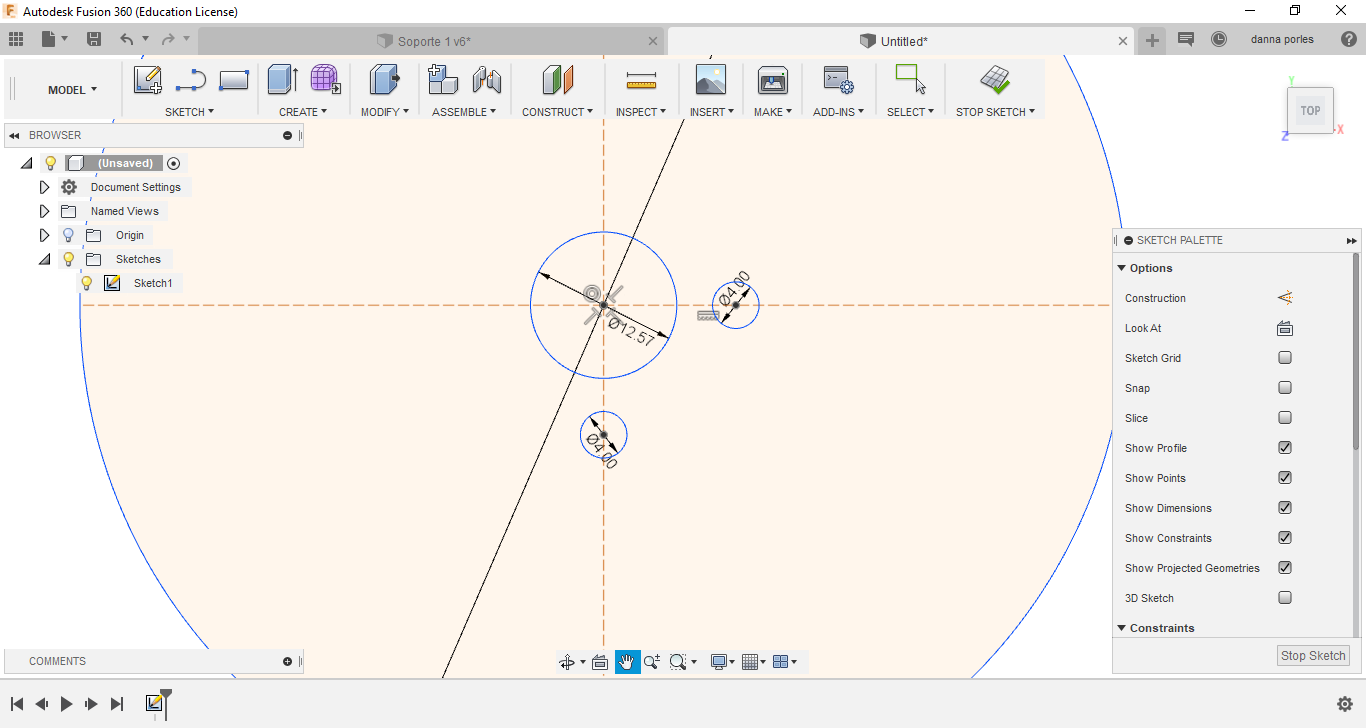Collapse the Options section in palette
The height and width of the screenshot is (728, 1366).
pyautogui.click(x=1121, y=268)
